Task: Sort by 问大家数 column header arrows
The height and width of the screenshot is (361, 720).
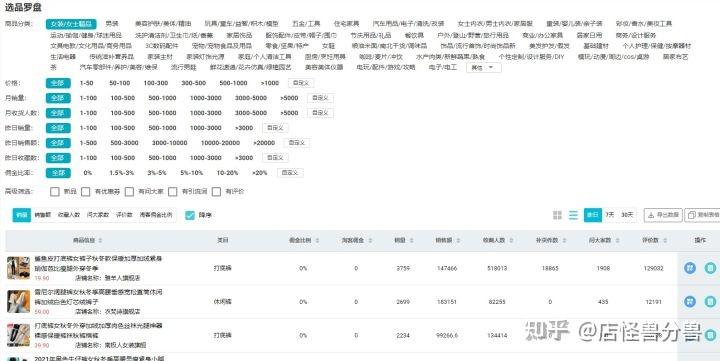Action: [617, 241]
